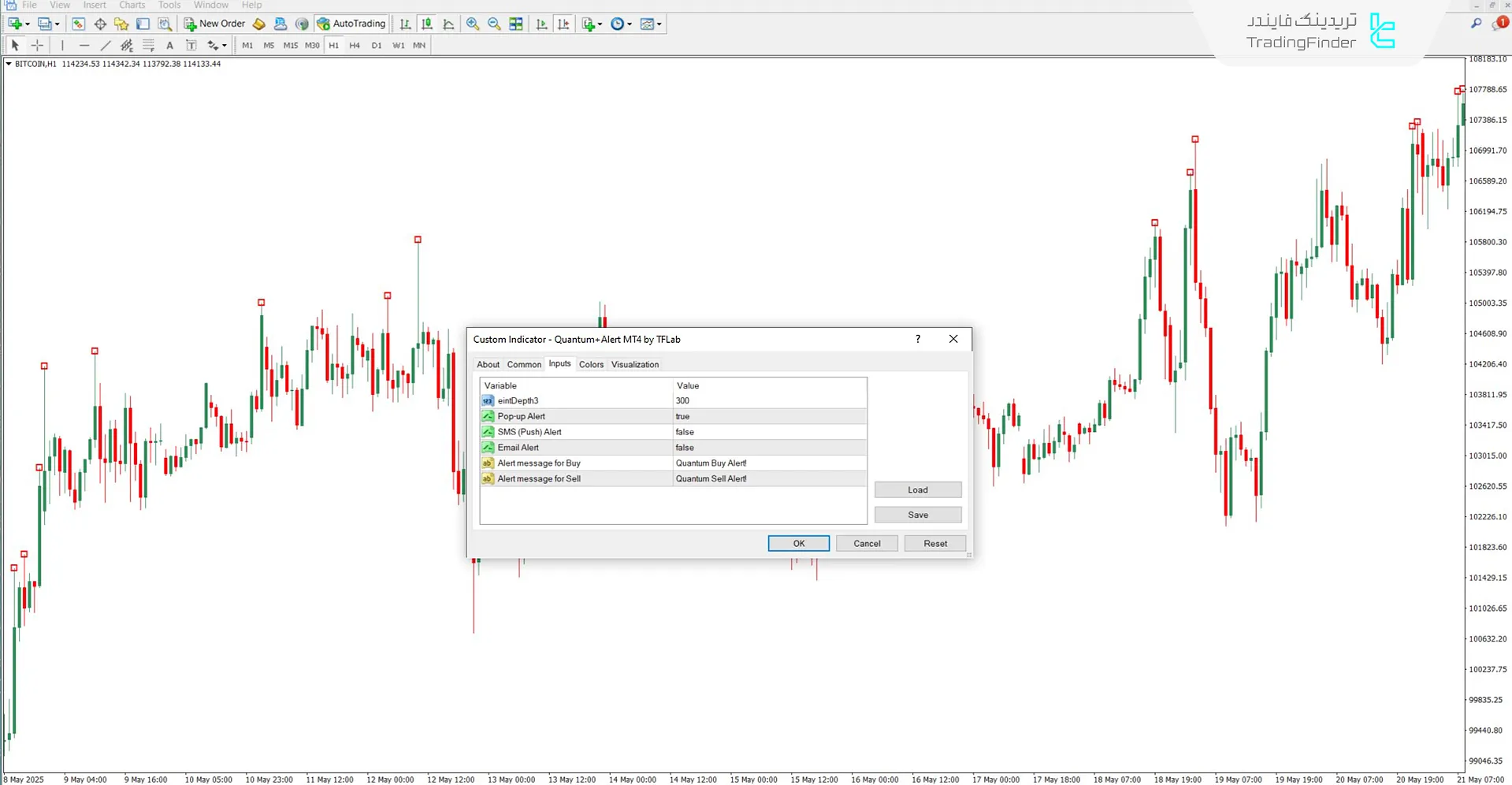Select the Crosshair cursor tool

coord(37,46)
